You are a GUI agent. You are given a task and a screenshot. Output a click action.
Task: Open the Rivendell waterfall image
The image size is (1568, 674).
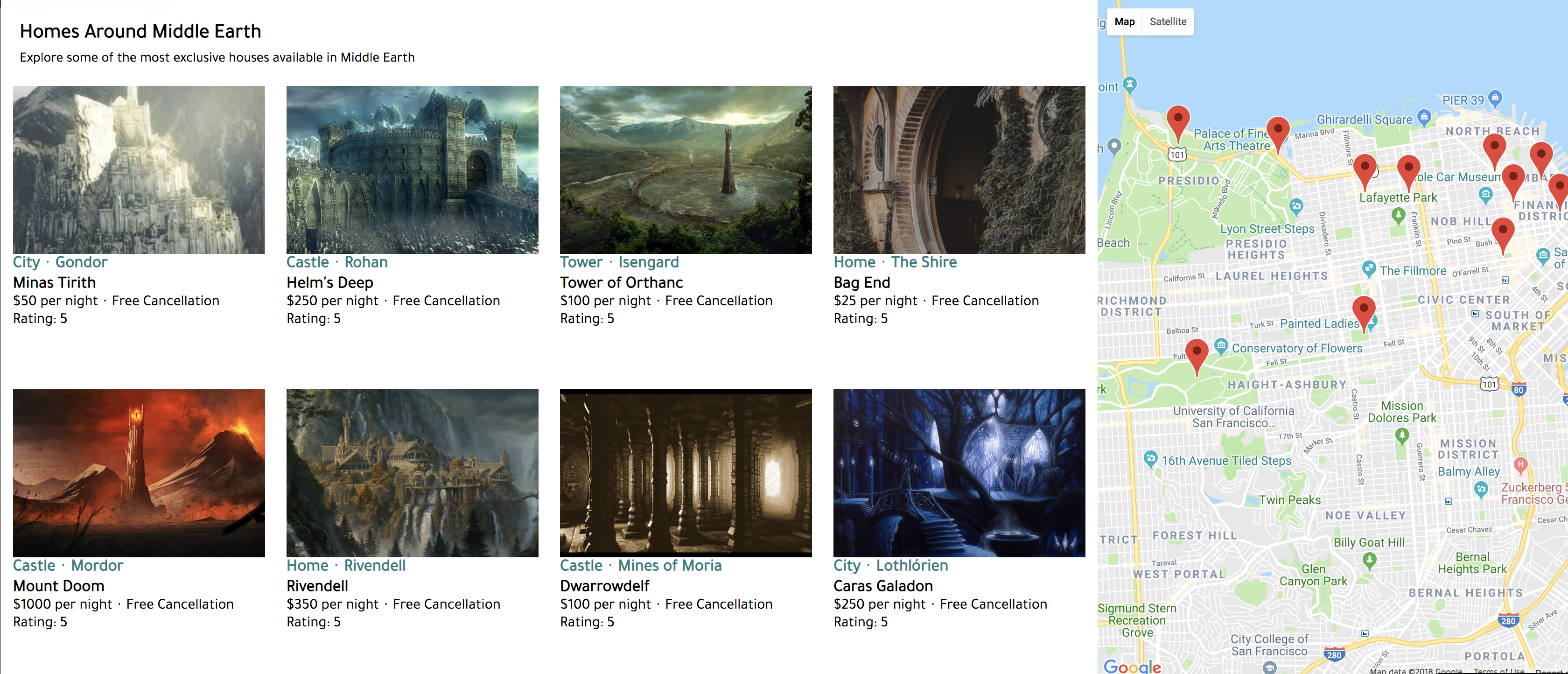[x=412, y=473]
